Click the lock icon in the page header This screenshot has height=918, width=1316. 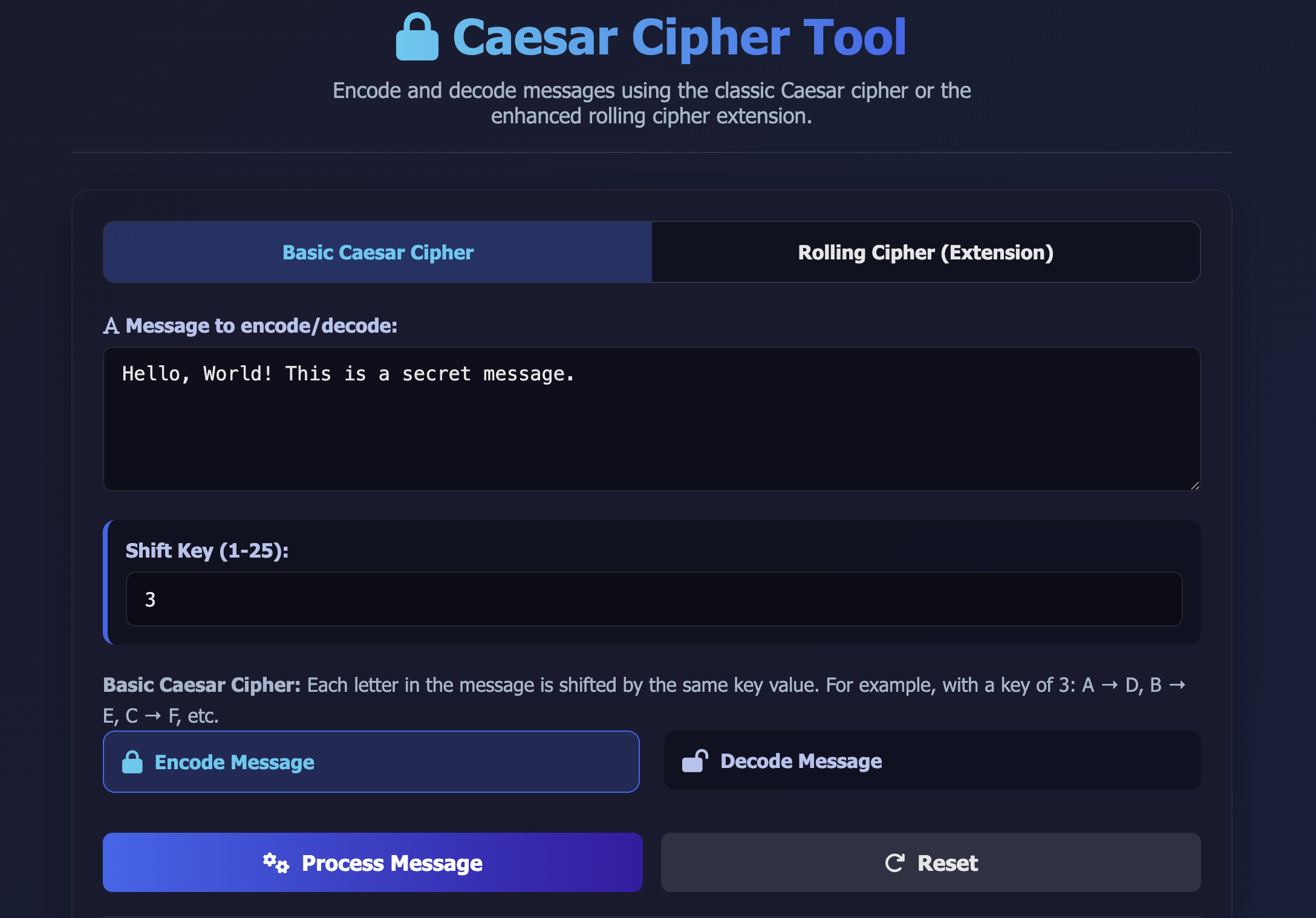click(x=417, y=37)
